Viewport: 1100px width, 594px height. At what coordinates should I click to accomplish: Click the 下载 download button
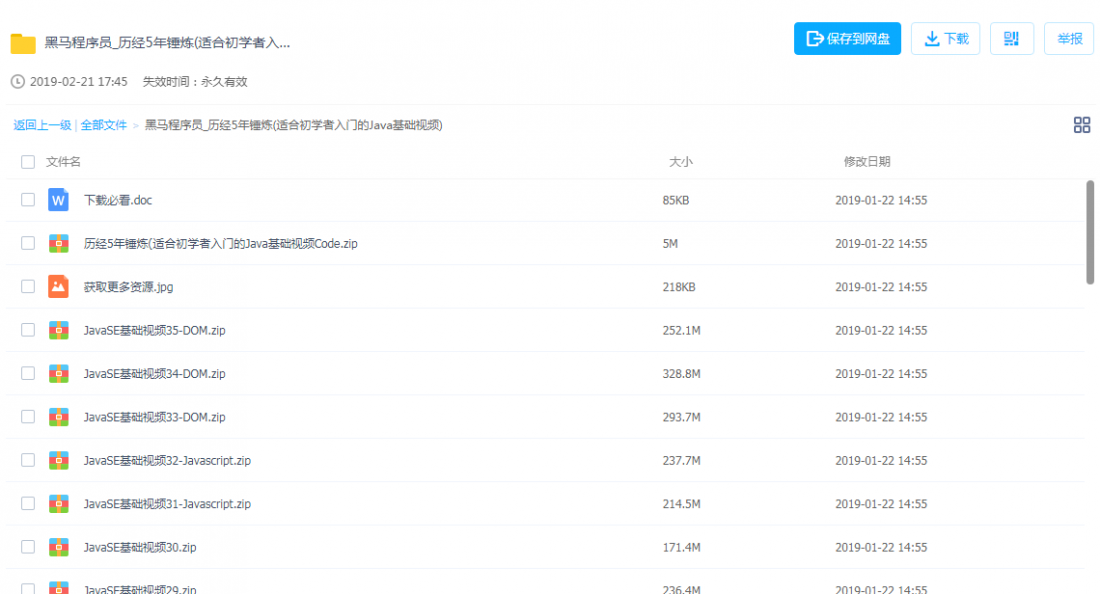click(945, 39)
